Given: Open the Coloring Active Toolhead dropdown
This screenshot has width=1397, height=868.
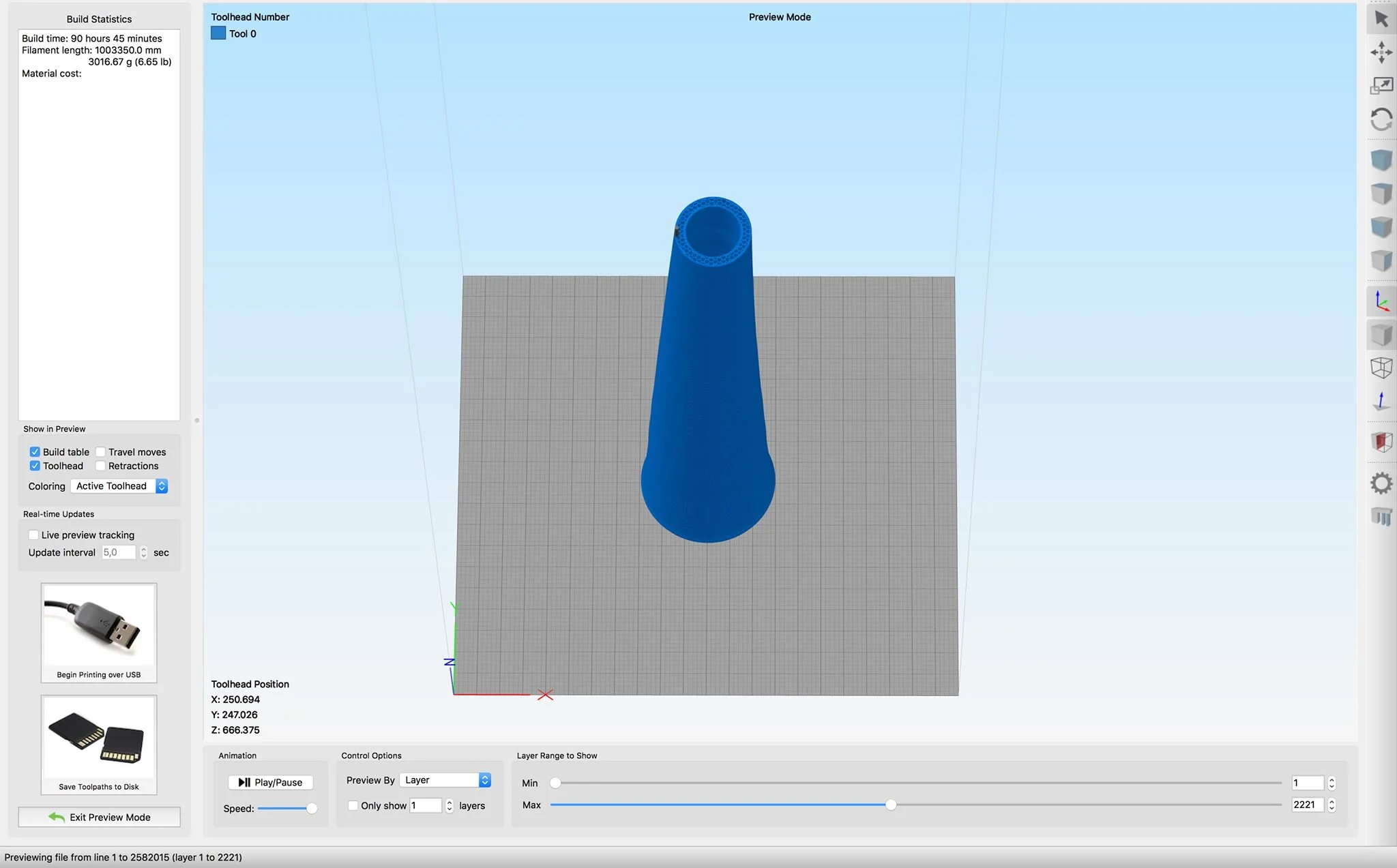Looking at the screenshot, I should click(x=119, y=486).
